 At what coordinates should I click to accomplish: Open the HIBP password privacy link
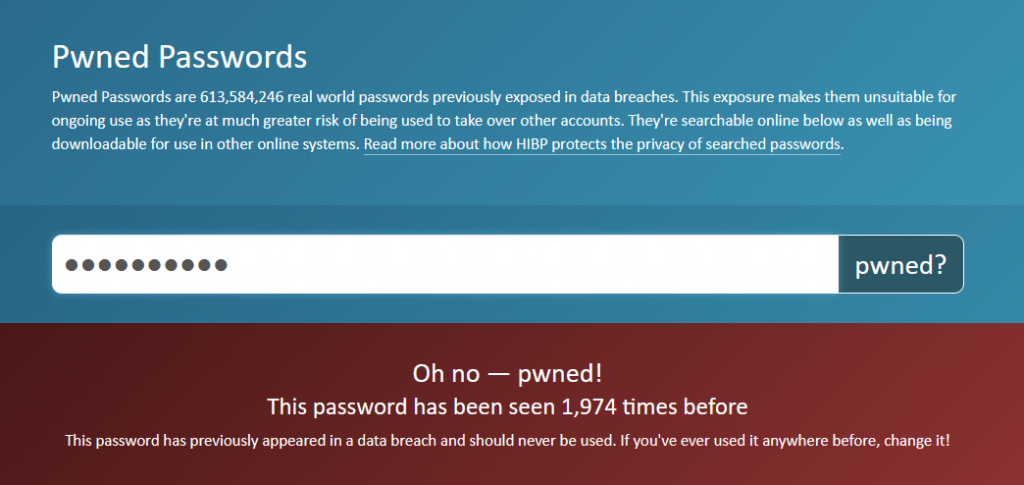[602, 144]
